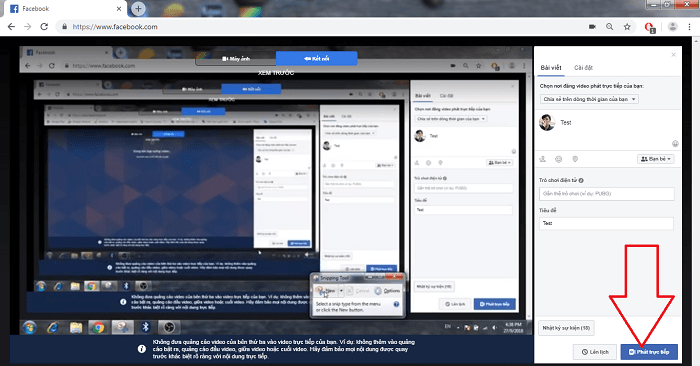
Task: Open the emoji picker in the post box
Action: point(675,144)
